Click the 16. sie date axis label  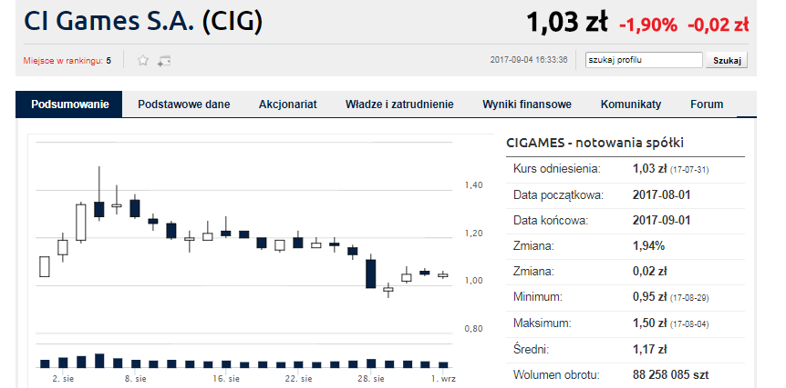[227, 379]
